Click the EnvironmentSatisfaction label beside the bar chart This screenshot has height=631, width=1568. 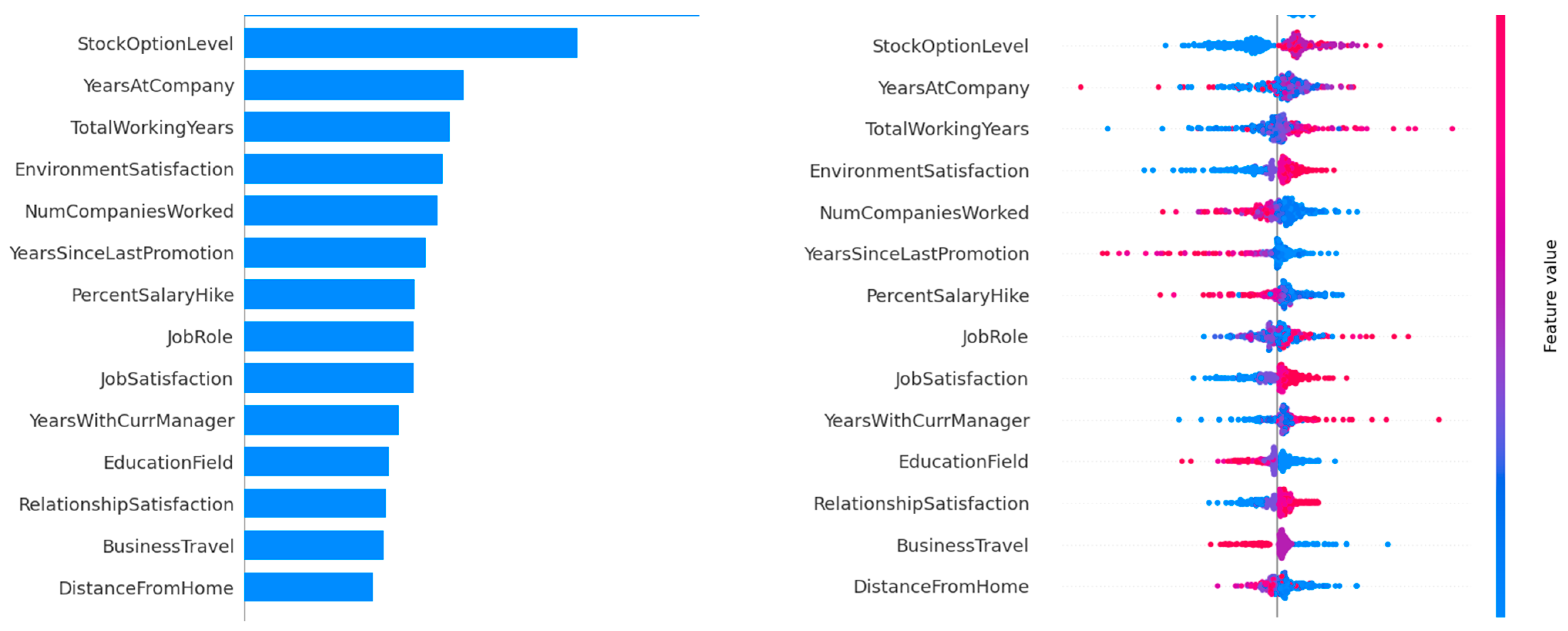pyautogui.click(x=124, y=169)
